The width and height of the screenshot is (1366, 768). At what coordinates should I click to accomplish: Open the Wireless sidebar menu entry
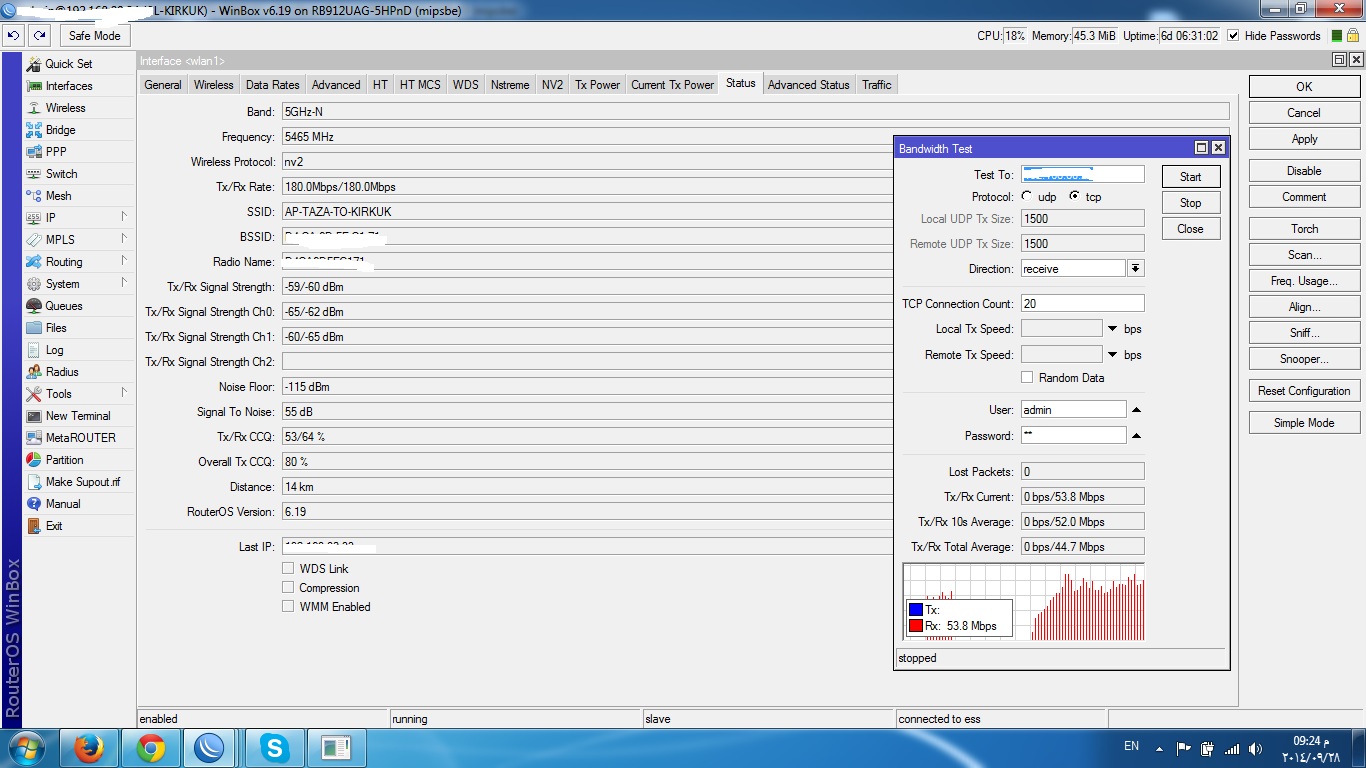[x=65, y=107]
